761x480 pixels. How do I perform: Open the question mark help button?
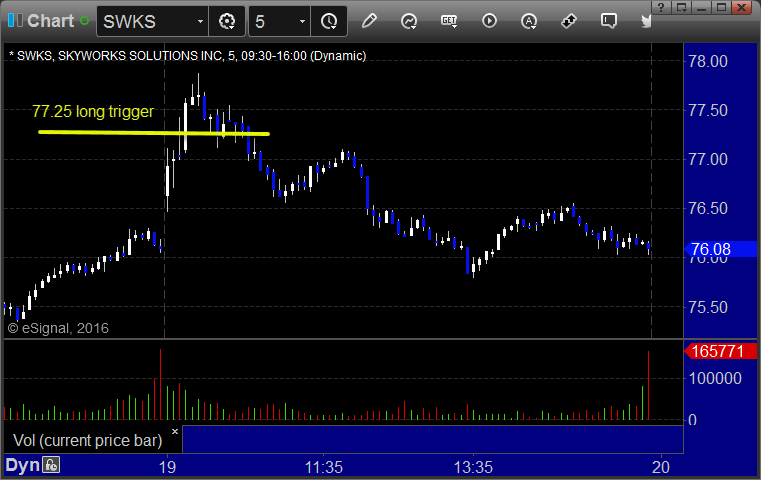661,7
